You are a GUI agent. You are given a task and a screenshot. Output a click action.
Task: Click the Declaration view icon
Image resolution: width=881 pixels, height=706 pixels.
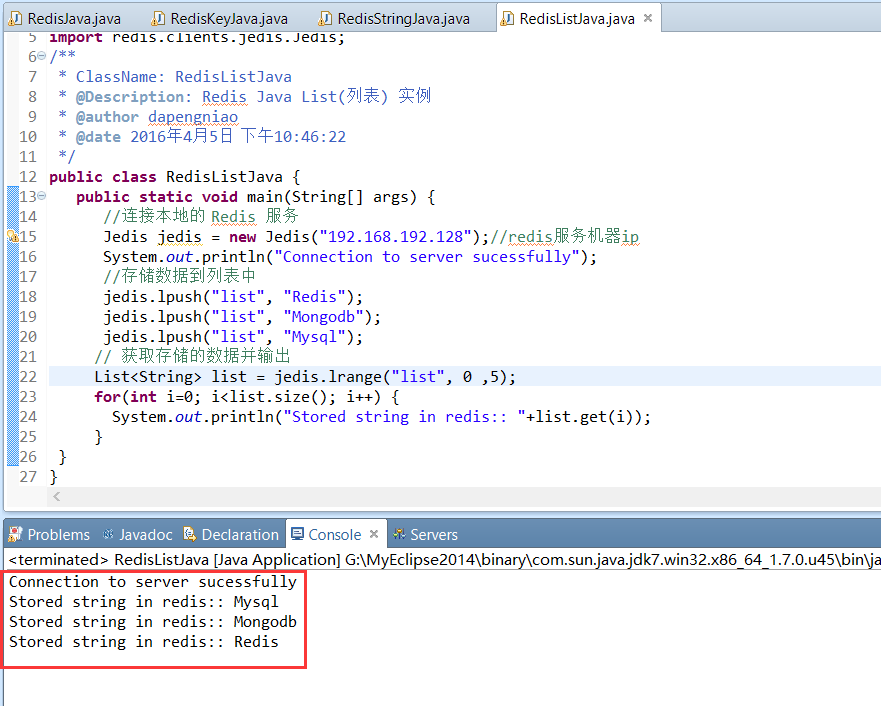click(190, 535)
